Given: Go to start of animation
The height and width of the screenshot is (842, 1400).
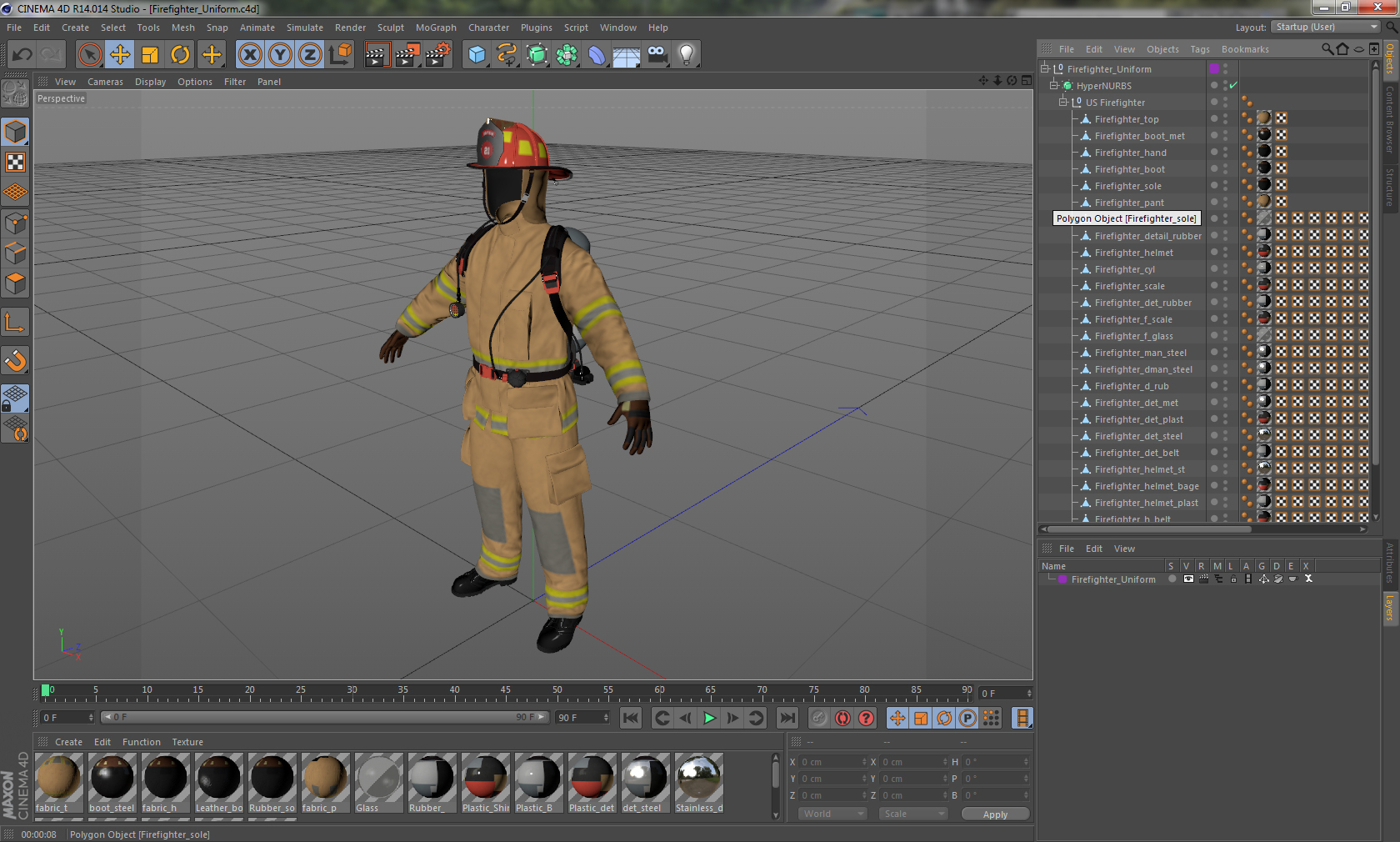Looking at the screenshot, I should click(x=631, y=718).
